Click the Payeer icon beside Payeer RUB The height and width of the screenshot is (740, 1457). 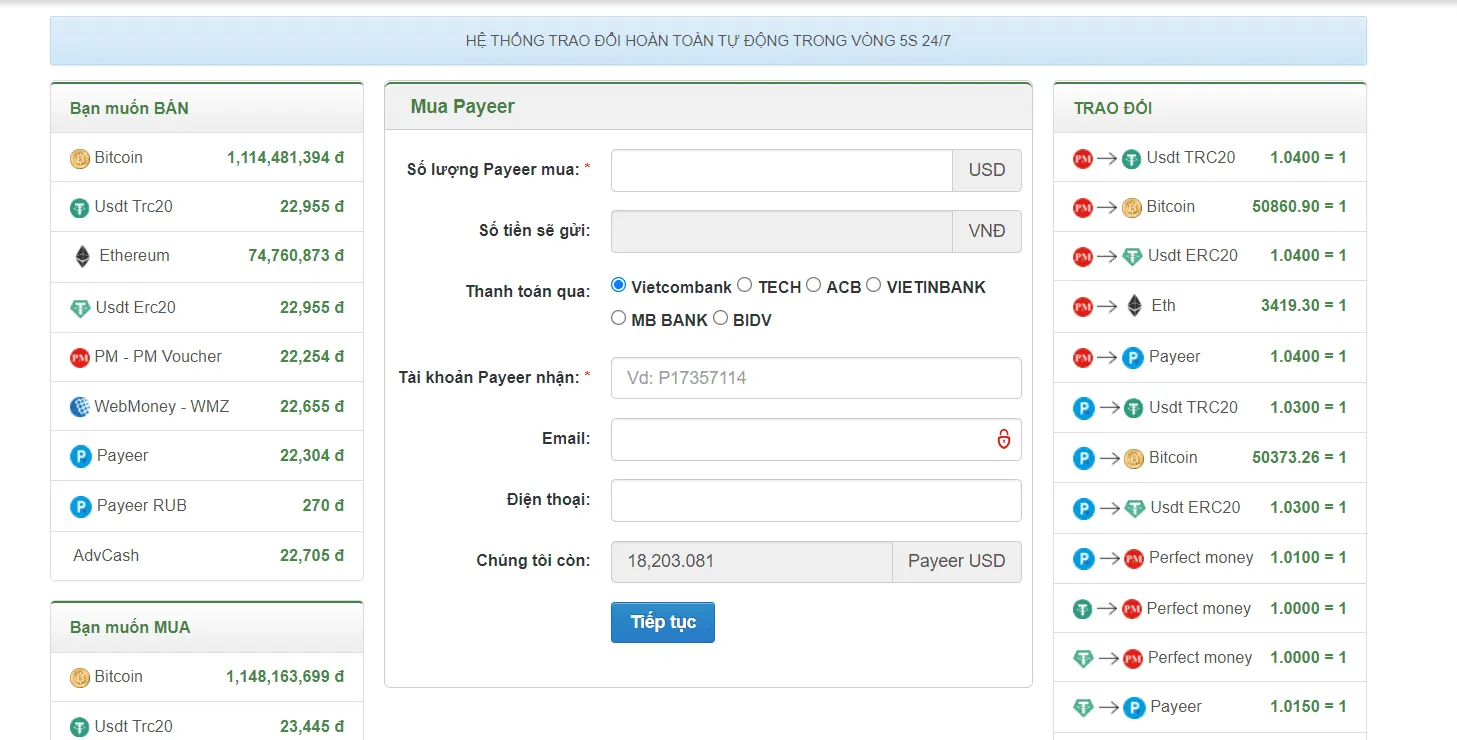[81, 506]
